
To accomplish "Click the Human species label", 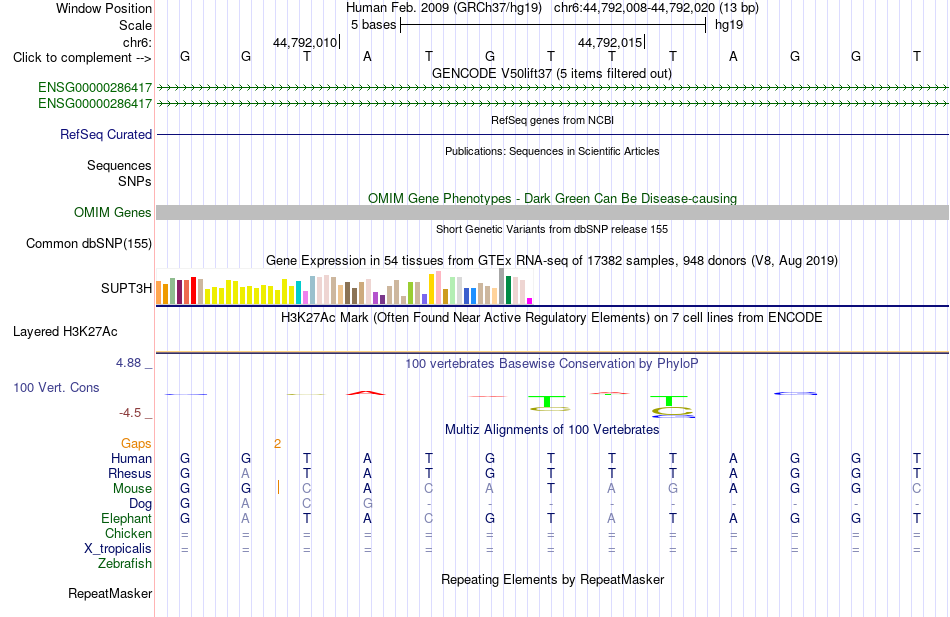I will [131, 459].
